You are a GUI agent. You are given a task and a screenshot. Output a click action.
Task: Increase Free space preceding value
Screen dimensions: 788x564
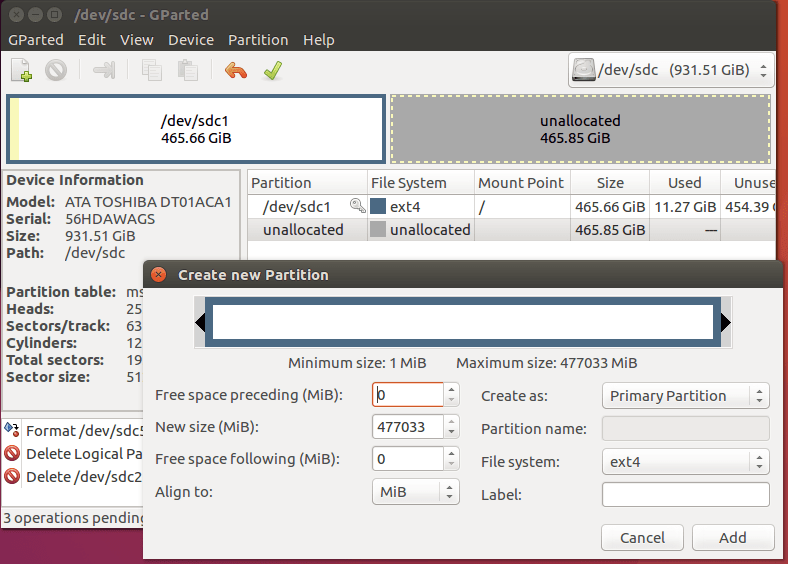pos(451,389)
